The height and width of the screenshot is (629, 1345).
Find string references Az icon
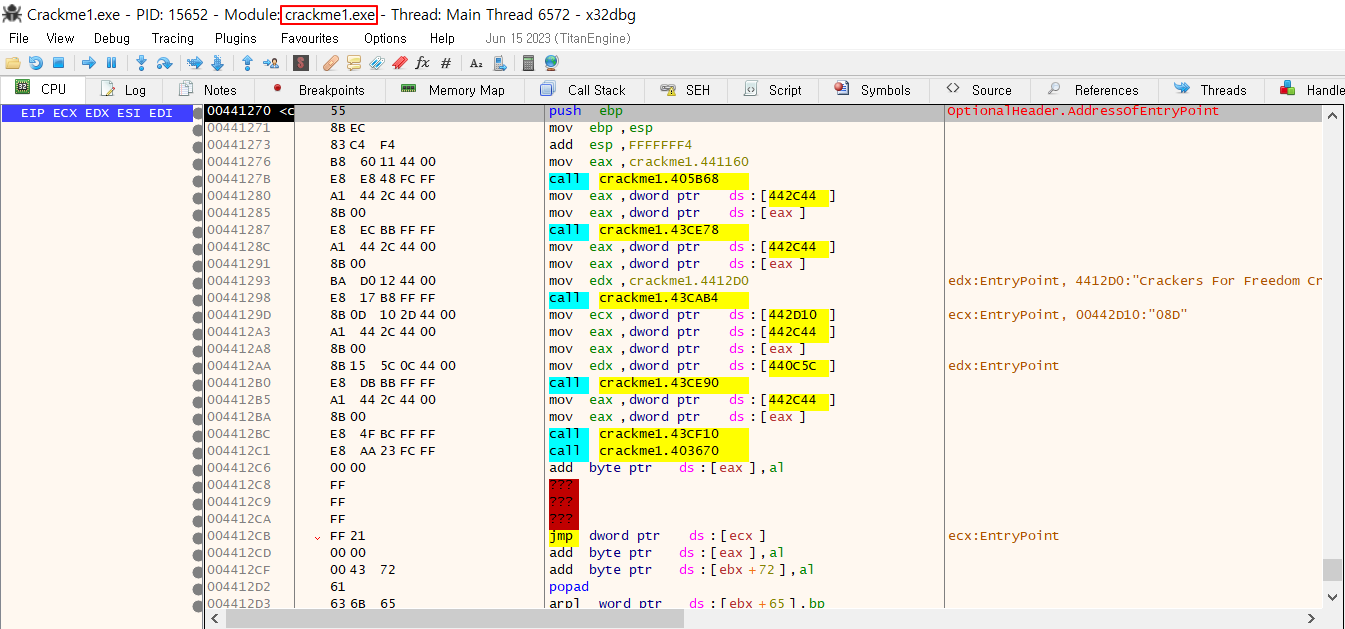coord(476,63)
